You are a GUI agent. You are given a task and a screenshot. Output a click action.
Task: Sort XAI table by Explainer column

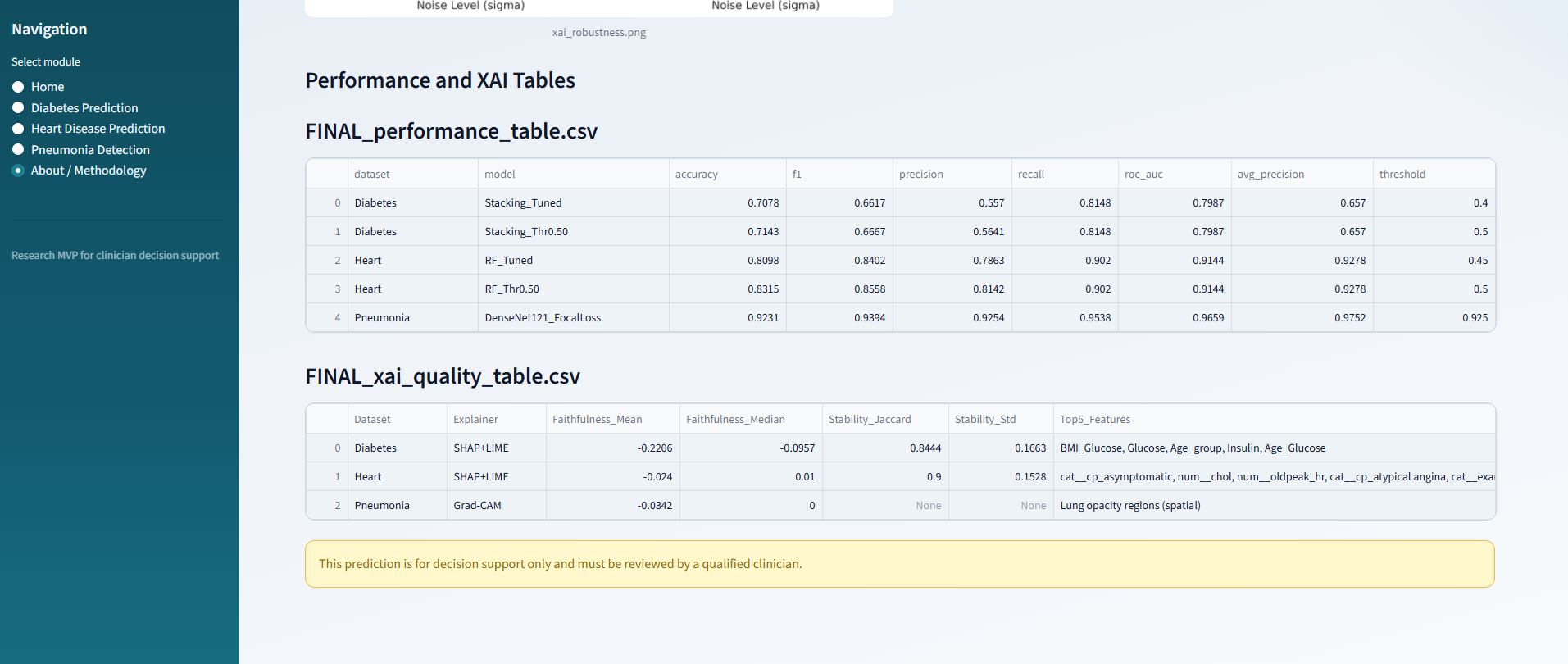tap(496, 419)
